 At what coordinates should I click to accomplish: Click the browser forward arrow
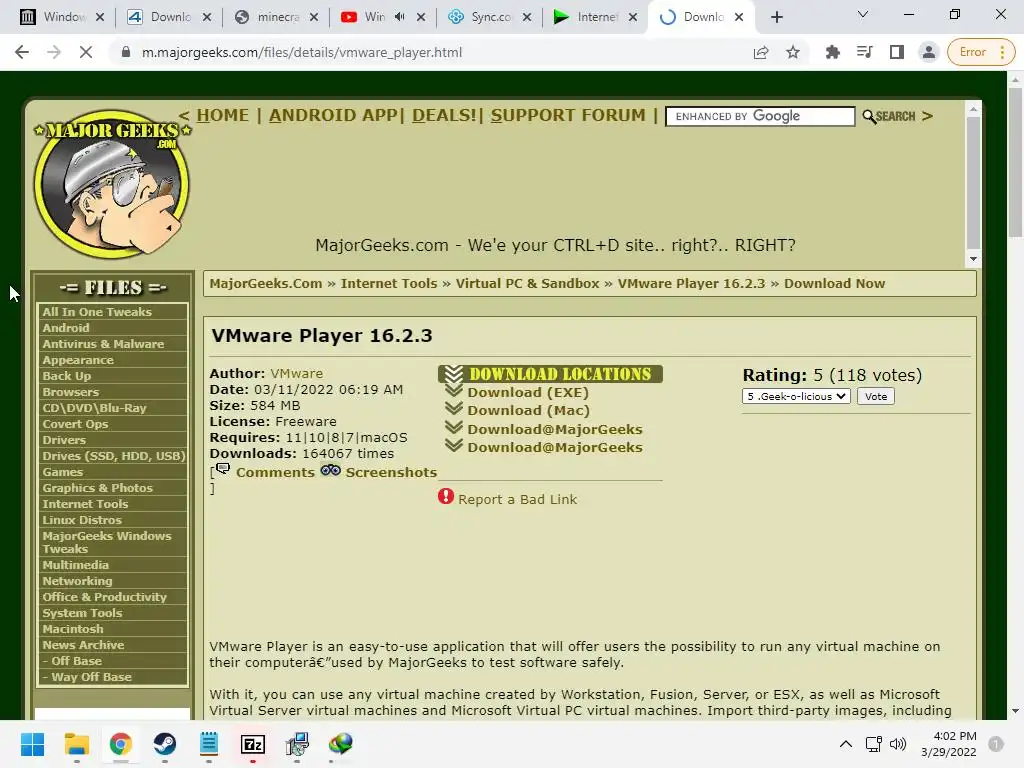click(x=54, y=52)
